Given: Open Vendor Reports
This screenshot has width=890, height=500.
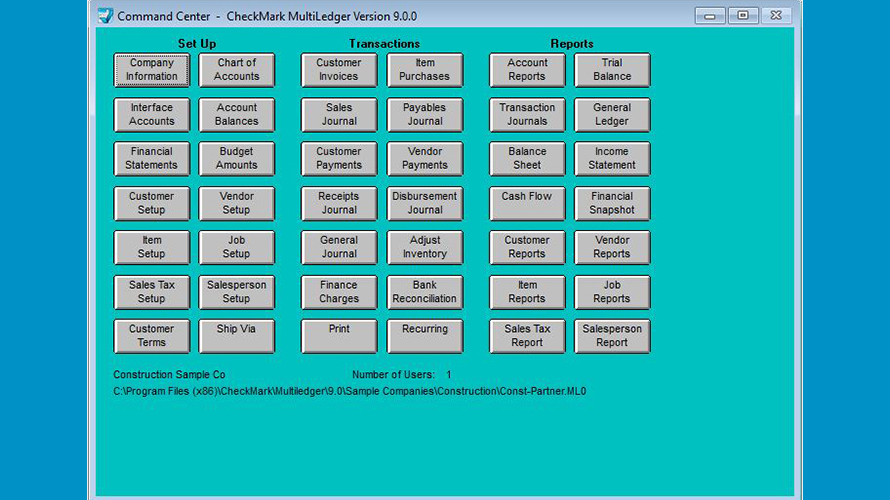Looking at the screenshot, I should [x=612, y=247].
